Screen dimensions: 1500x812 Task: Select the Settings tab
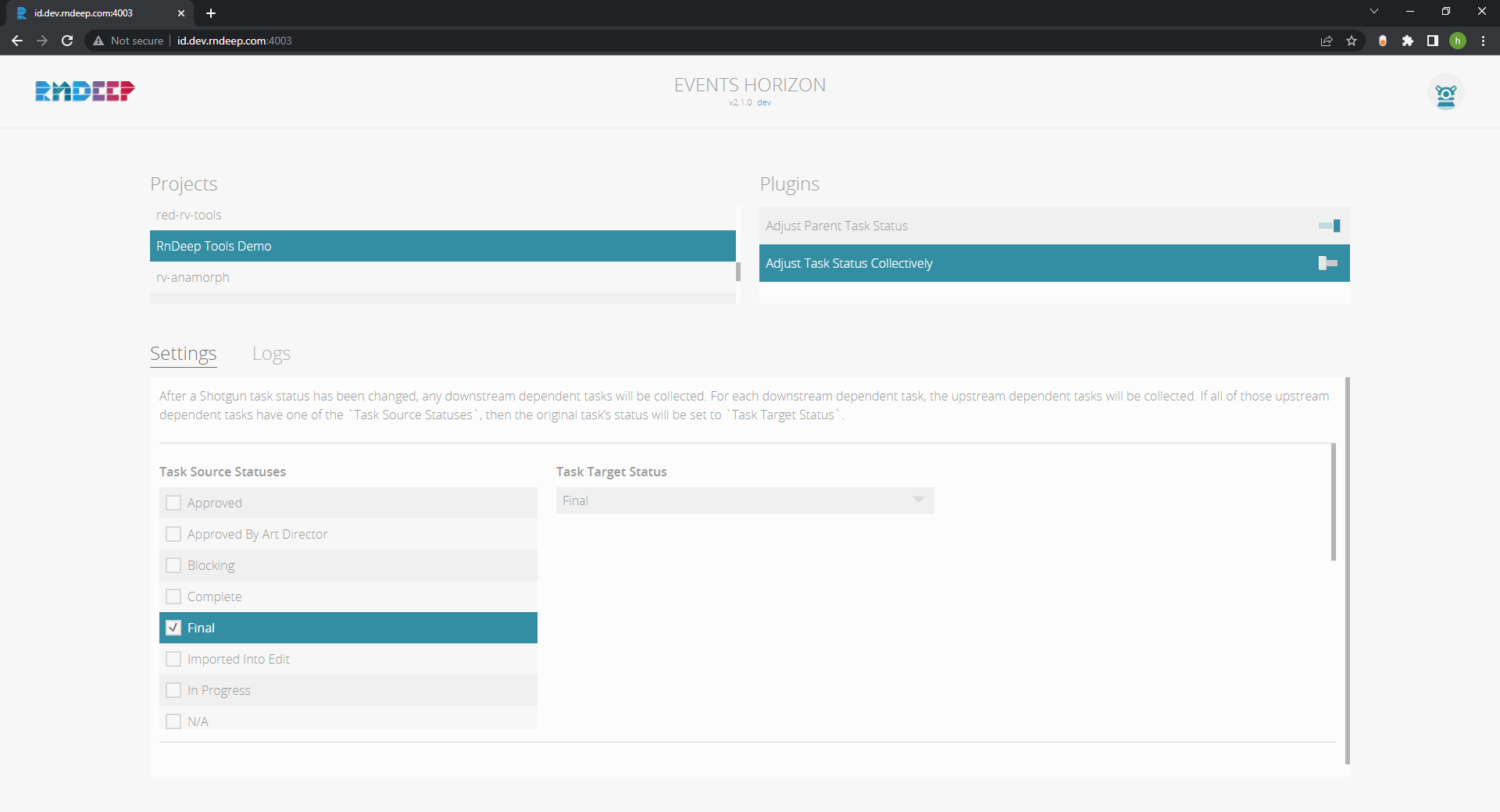click(x=183, y=354)
